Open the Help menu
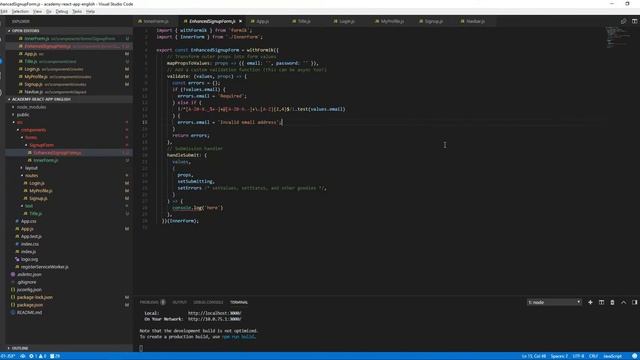This screenshot has height=360, width=640. pyautogui.click(x=90, y=11)
